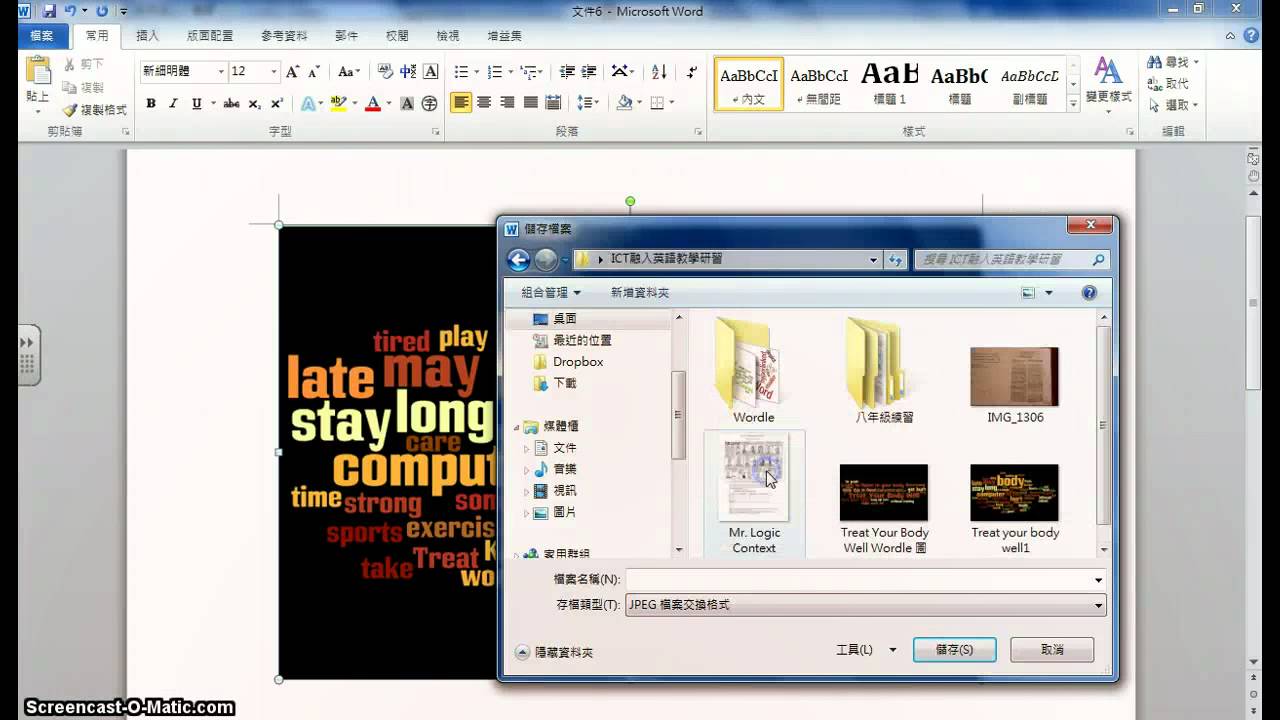Click the 取消 Cancel button

click(x=1052, y=650)
